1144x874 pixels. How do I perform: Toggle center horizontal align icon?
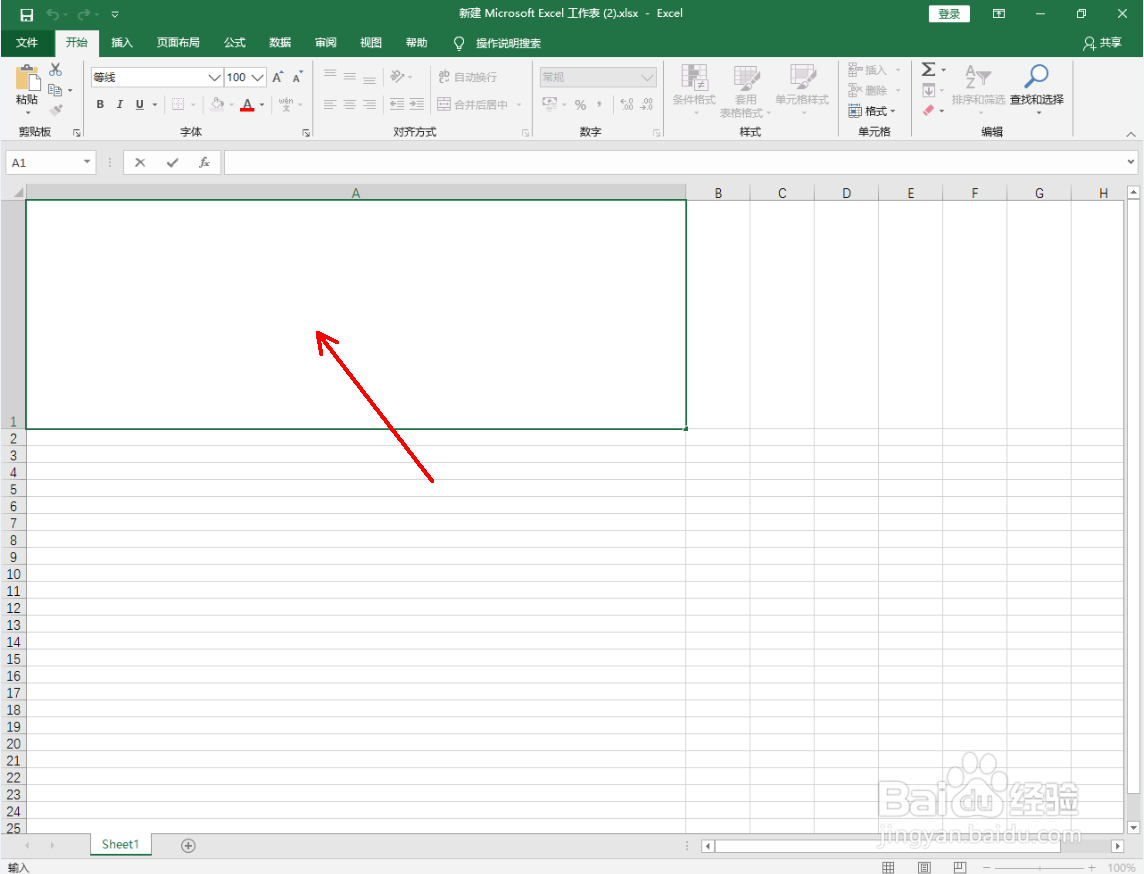click(x=349, y=104)
